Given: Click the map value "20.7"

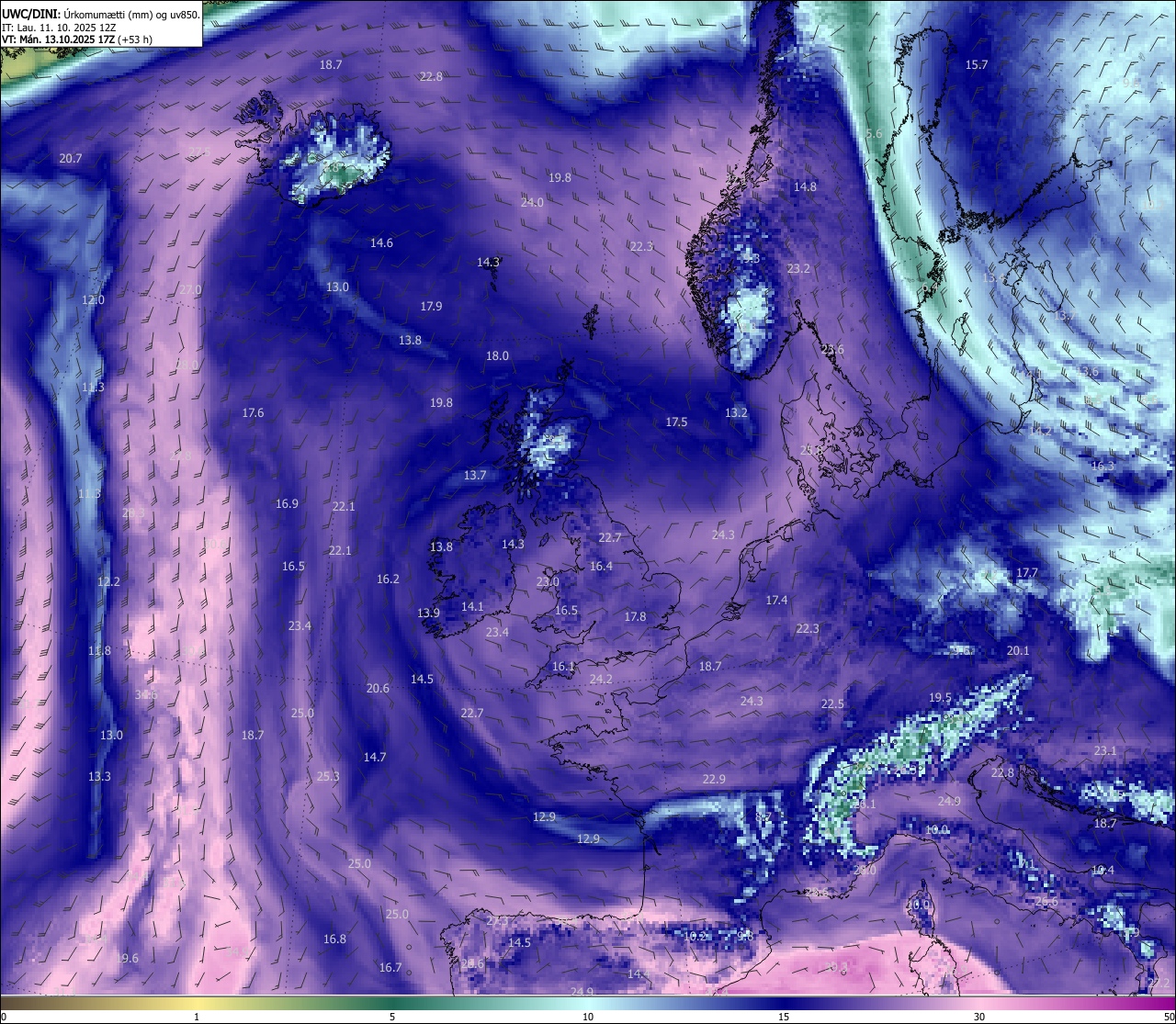Looking at the screenshot, I should pyautogui.click(x=71, y=159).
